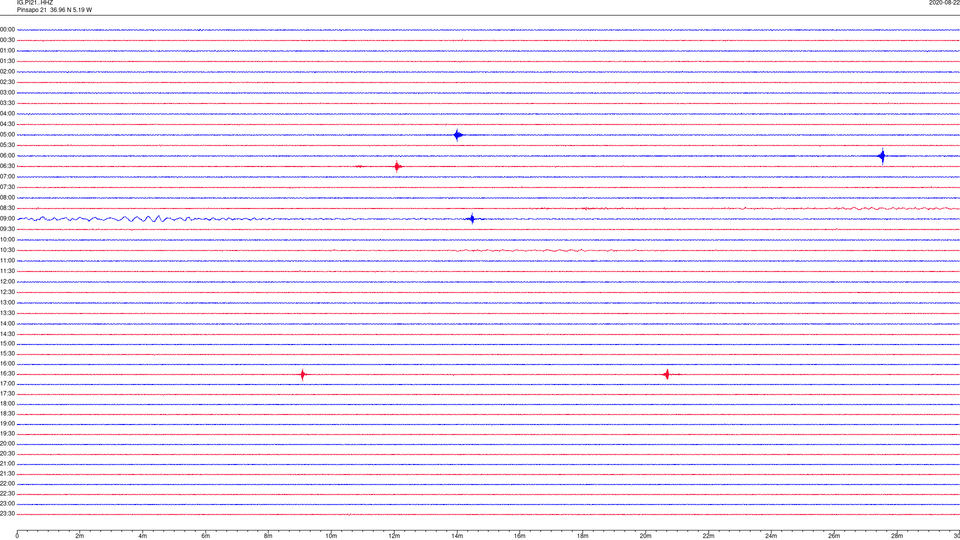Click the '07:30' row label
This screenshot has width=960, height=540.
pos(7,187)
